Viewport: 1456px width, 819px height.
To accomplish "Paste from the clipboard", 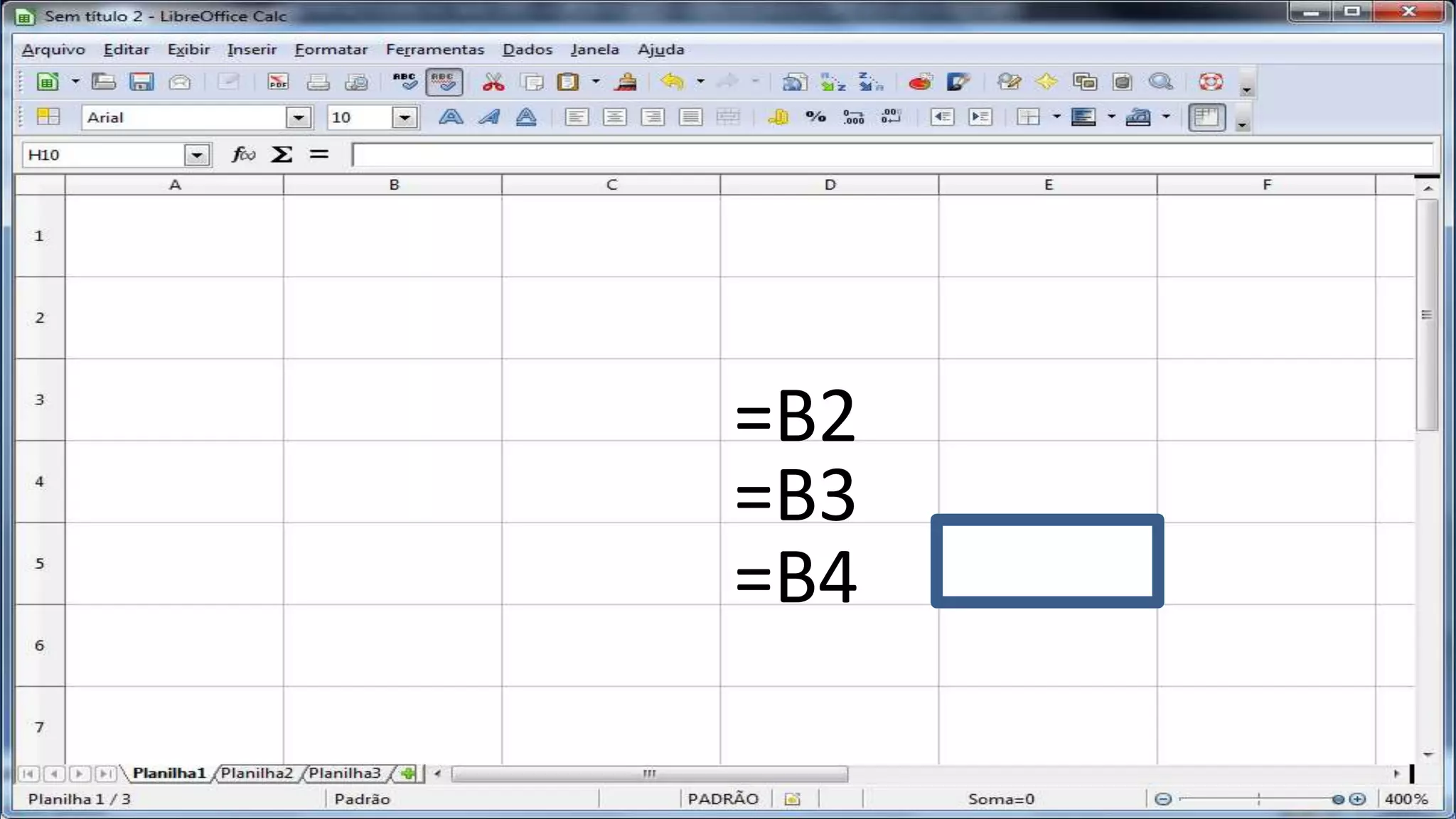I will 567,82.
